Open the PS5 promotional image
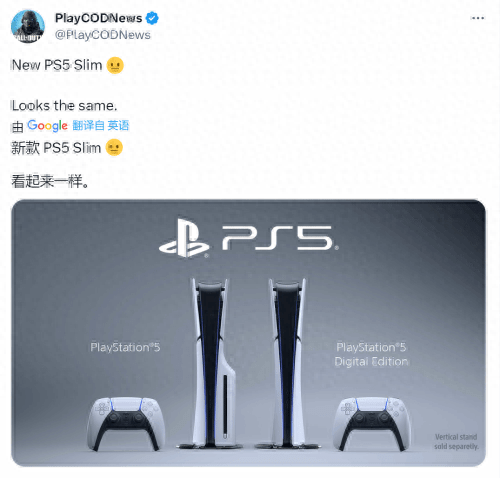This screenshot has height=478, width=500. pyautogui.click(x=248, y=333)
